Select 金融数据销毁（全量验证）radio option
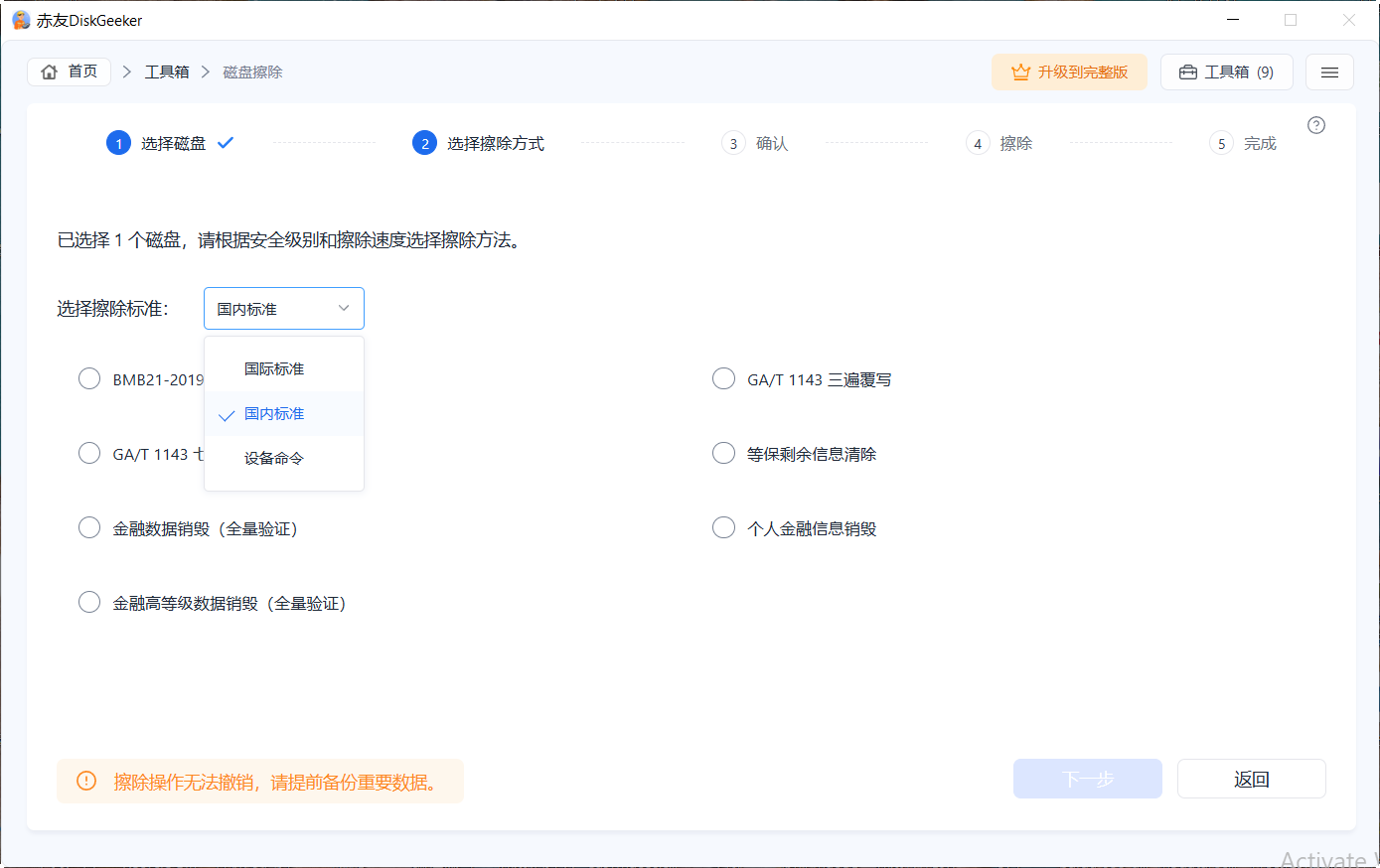This screenshot has height=868, width=1380. coord(89,528)
